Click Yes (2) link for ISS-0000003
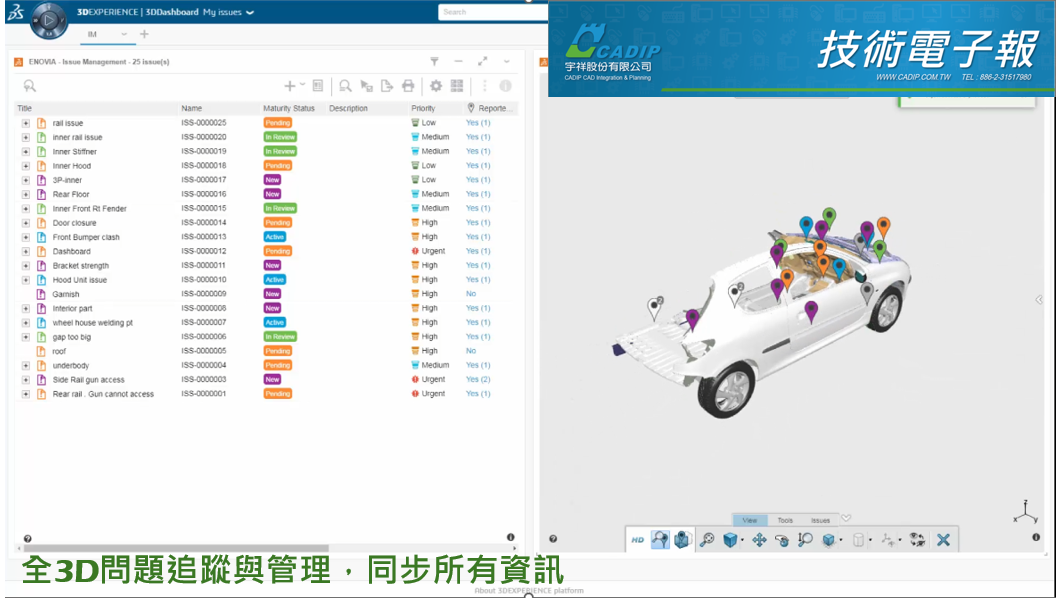 478,380
